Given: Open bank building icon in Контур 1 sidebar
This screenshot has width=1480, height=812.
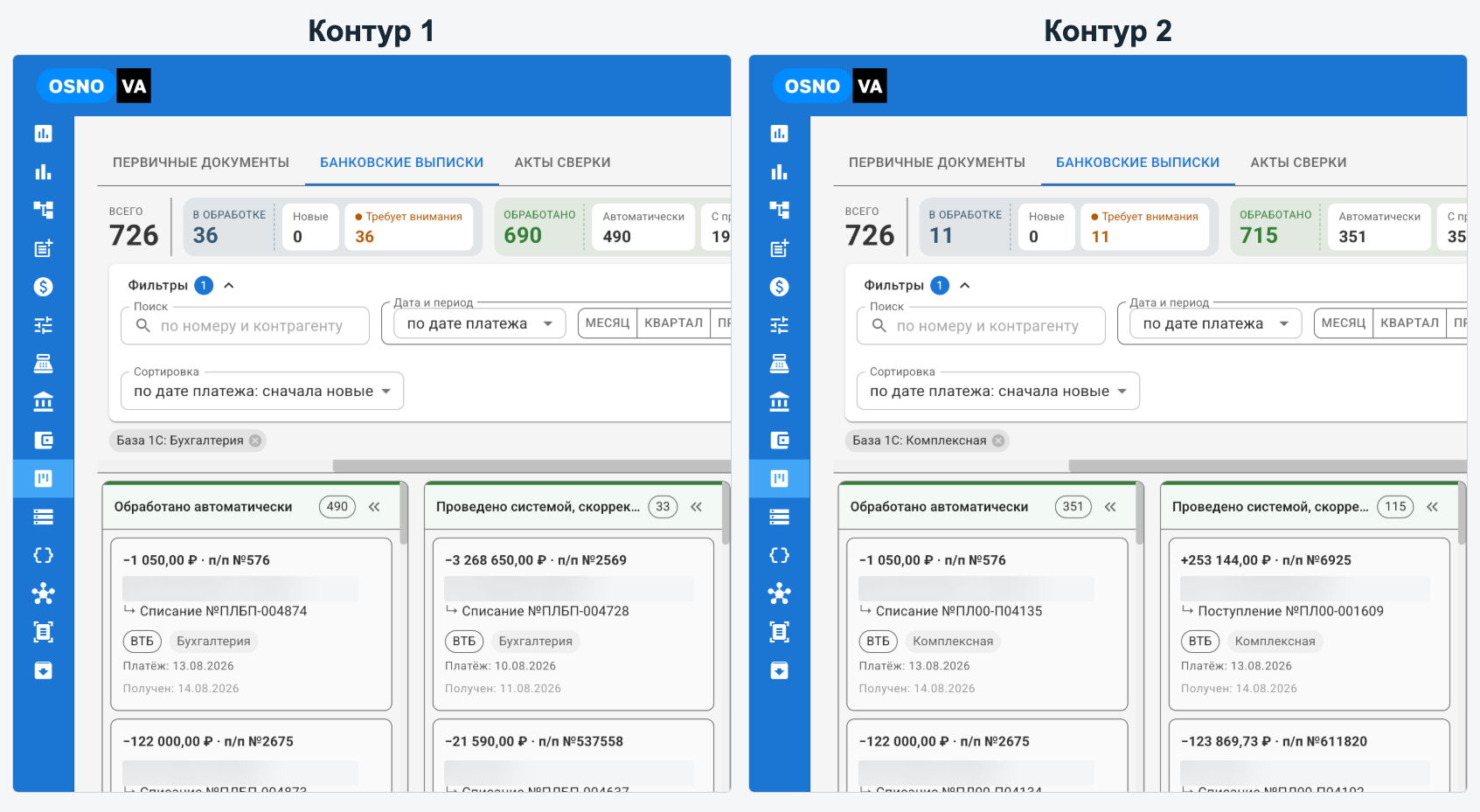Looking at the screenshot, I should 43,402.
